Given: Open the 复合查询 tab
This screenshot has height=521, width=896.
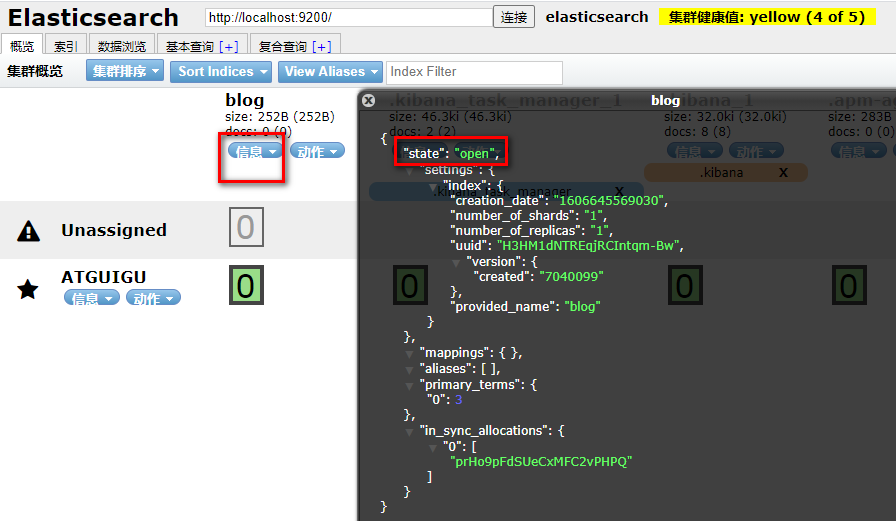Looking at the screenshot, I should click(x=283, y=46).
